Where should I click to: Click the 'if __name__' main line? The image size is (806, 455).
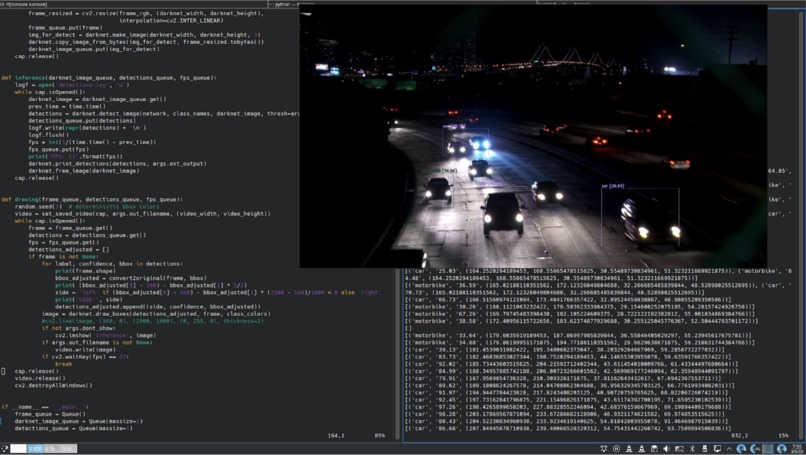(x=45, y=407)
